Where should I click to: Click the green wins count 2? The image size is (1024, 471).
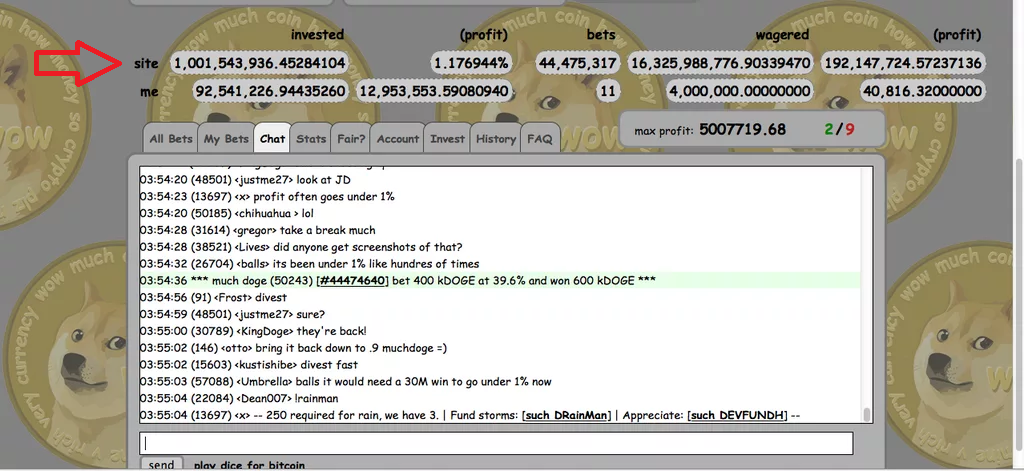coord(828,129)
